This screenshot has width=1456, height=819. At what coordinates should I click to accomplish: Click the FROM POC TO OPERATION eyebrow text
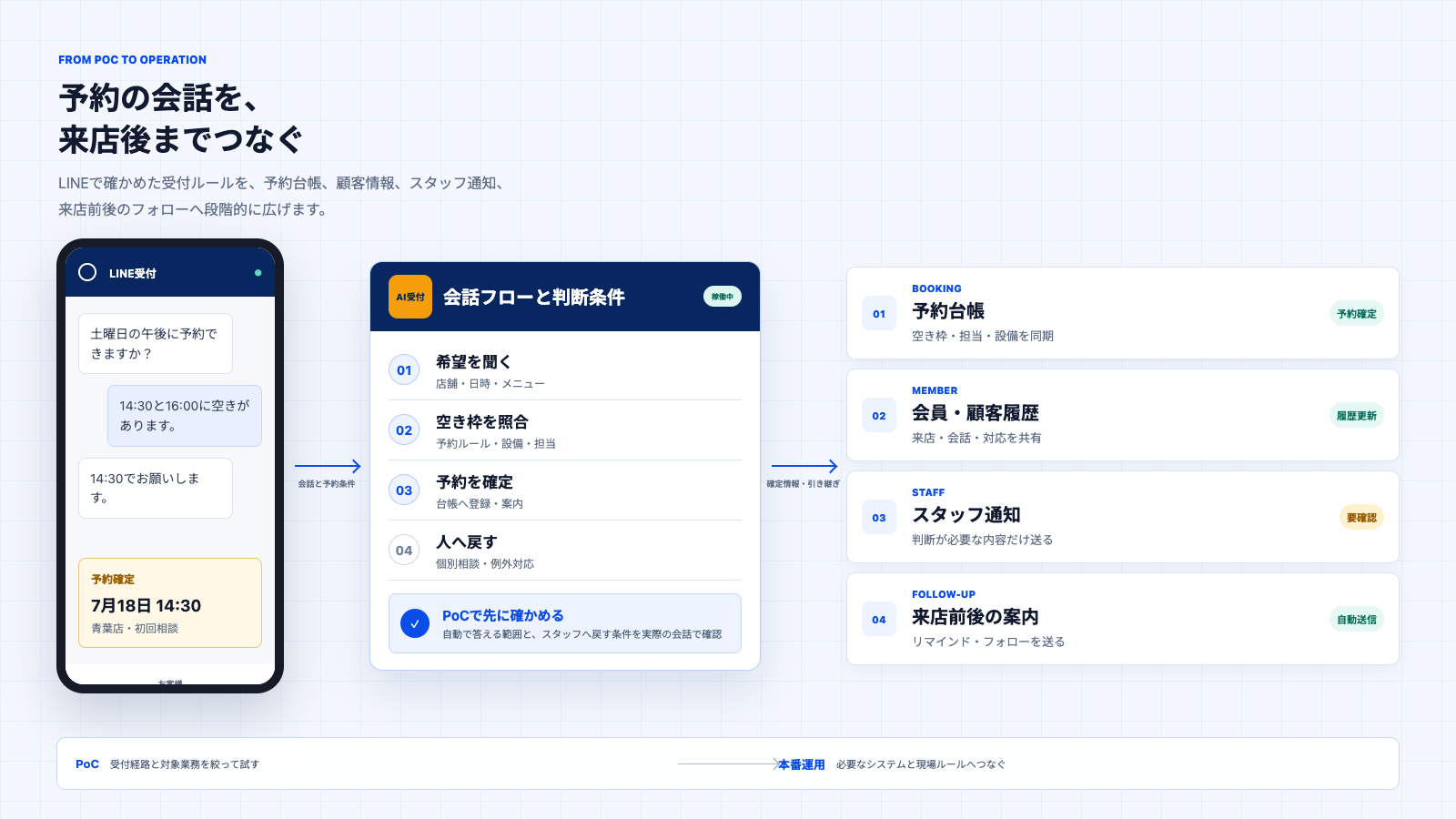(132, 60)
